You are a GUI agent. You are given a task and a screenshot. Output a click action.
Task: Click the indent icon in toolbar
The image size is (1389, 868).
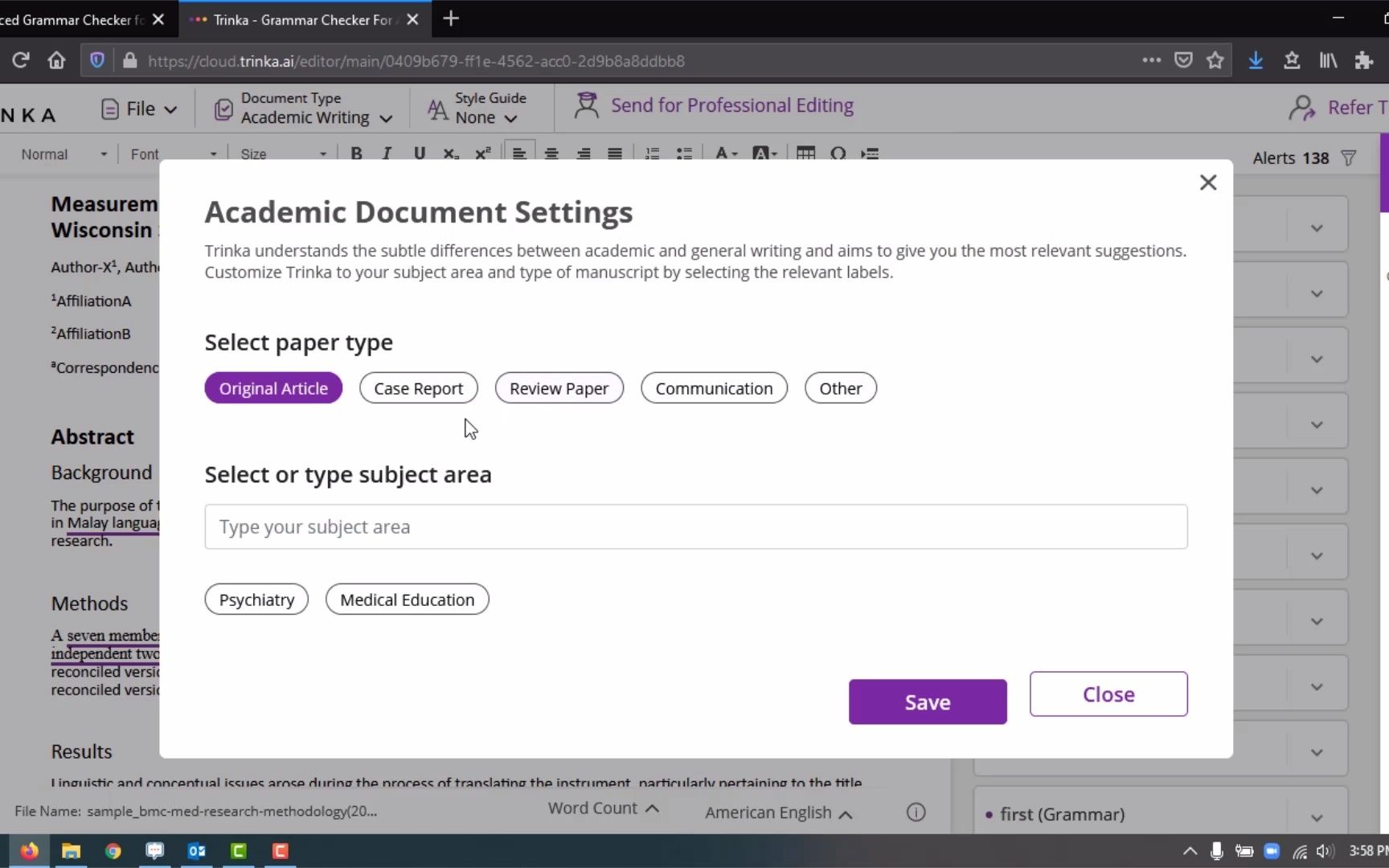870,154
